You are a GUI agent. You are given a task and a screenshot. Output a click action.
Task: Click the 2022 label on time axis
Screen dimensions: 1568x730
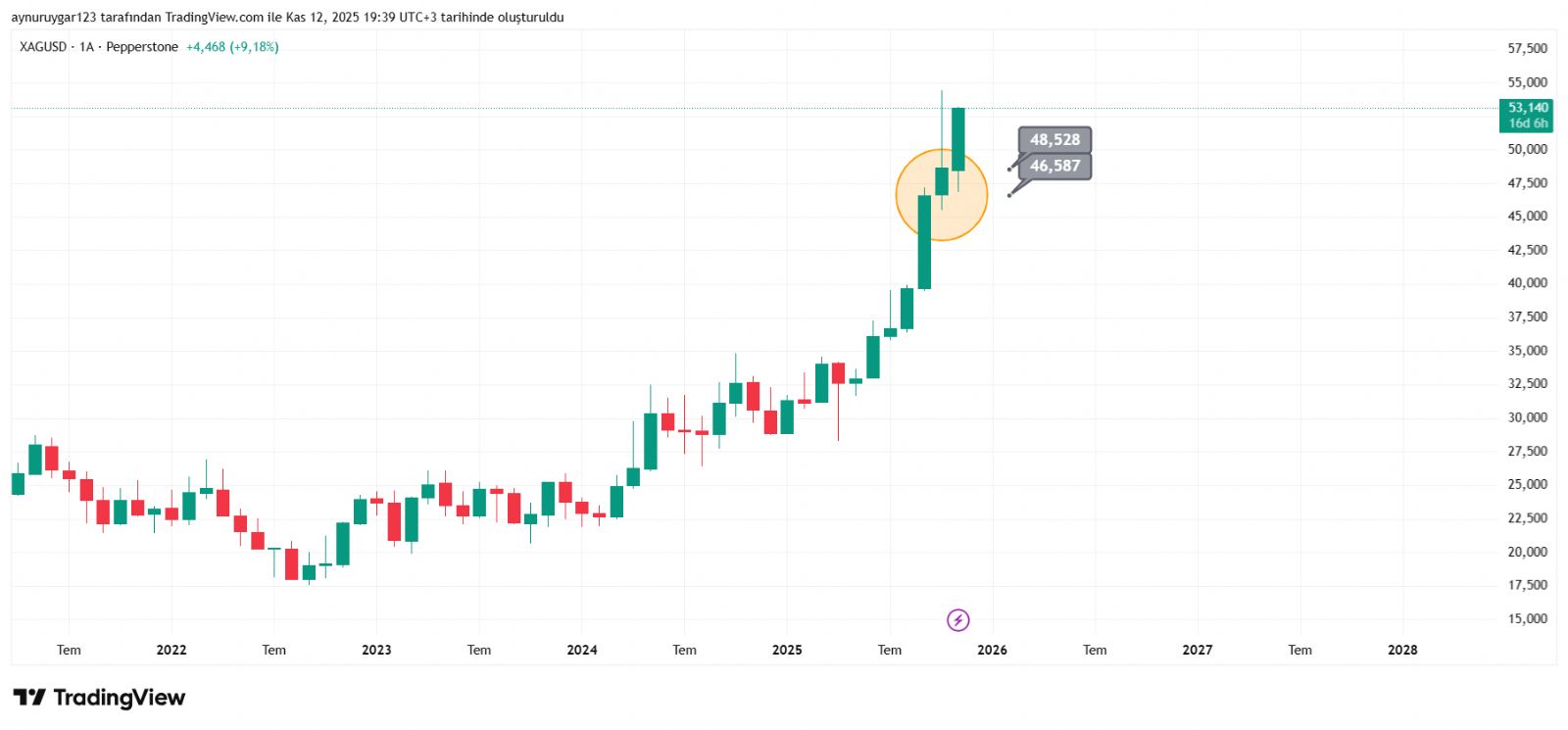point(171,650)
